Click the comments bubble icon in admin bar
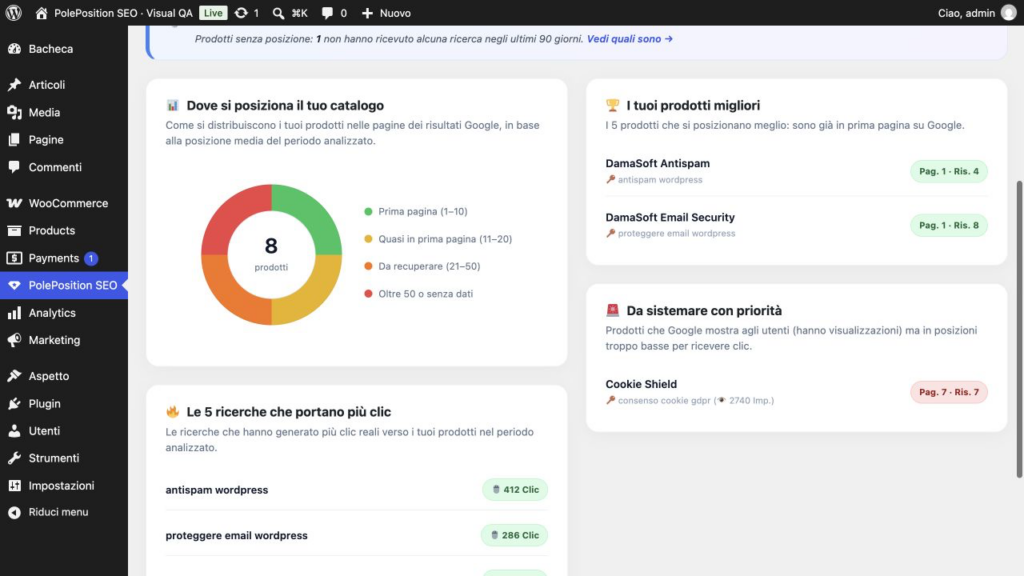 (327, 13)
